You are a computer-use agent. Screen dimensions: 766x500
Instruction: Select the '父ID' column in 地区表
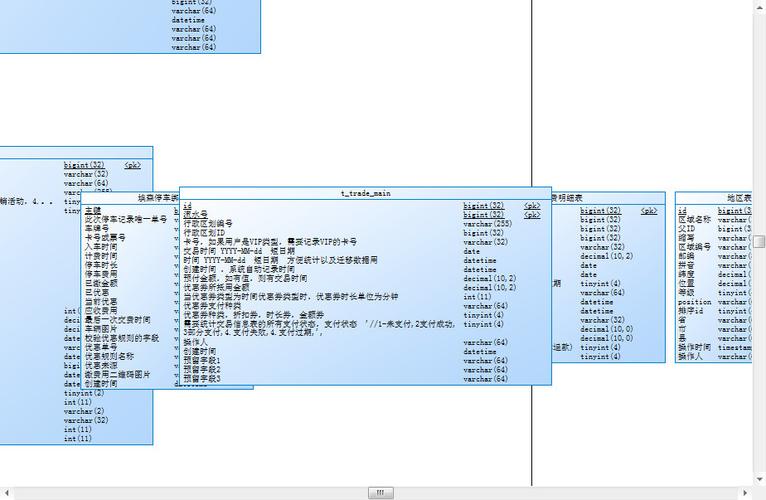click(x=686, y=229)
